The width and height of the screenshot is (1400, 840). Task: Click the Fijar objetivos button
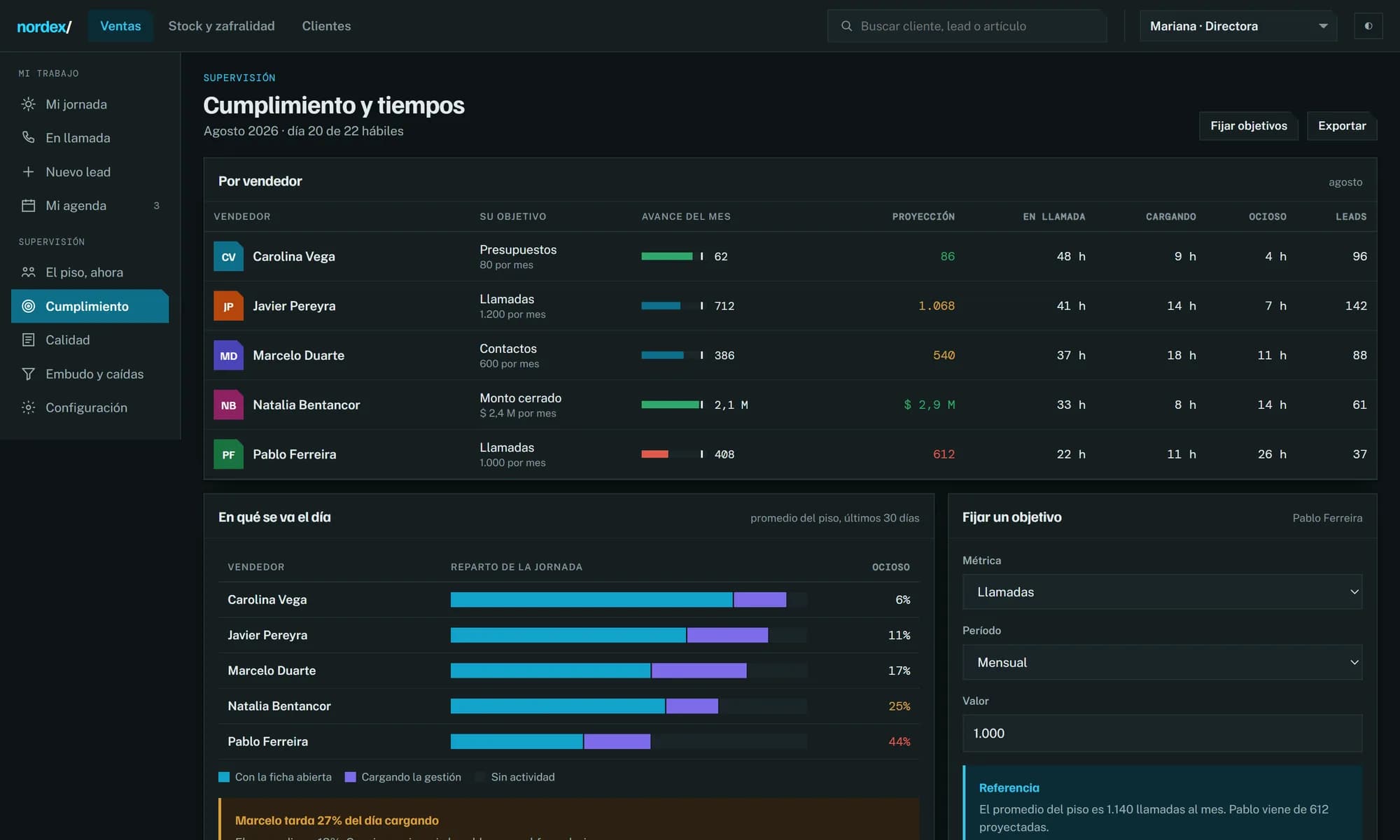tap(1249, 126)
